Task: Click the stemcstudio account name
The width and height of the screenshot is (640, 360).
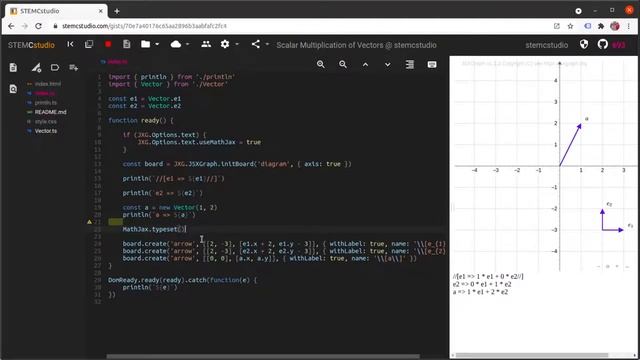Action: point(547,45)
